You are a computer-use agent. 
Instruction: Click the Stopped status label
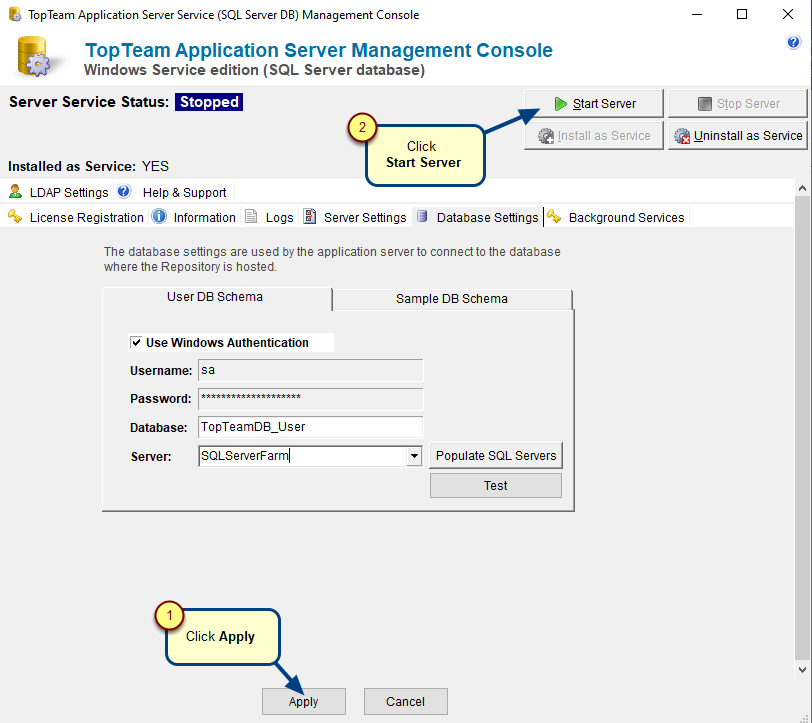(209, 102)
